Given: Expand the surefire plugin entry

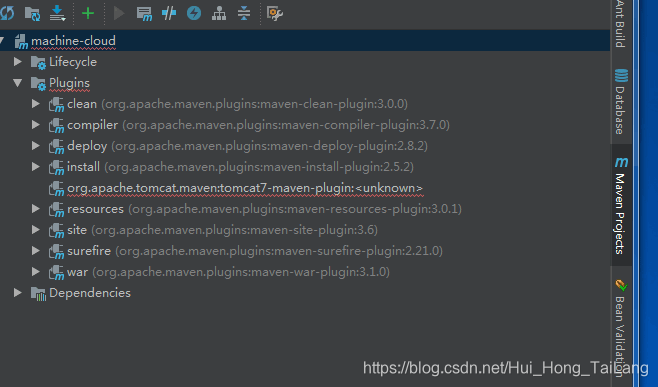Looking at the screenshot, I should click(36, 251).
